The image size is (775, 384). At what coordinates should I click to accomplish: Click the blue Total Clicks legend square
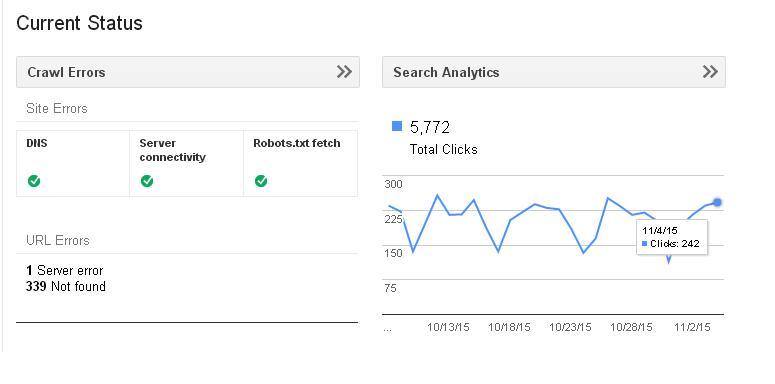click(x=397, y=126)
